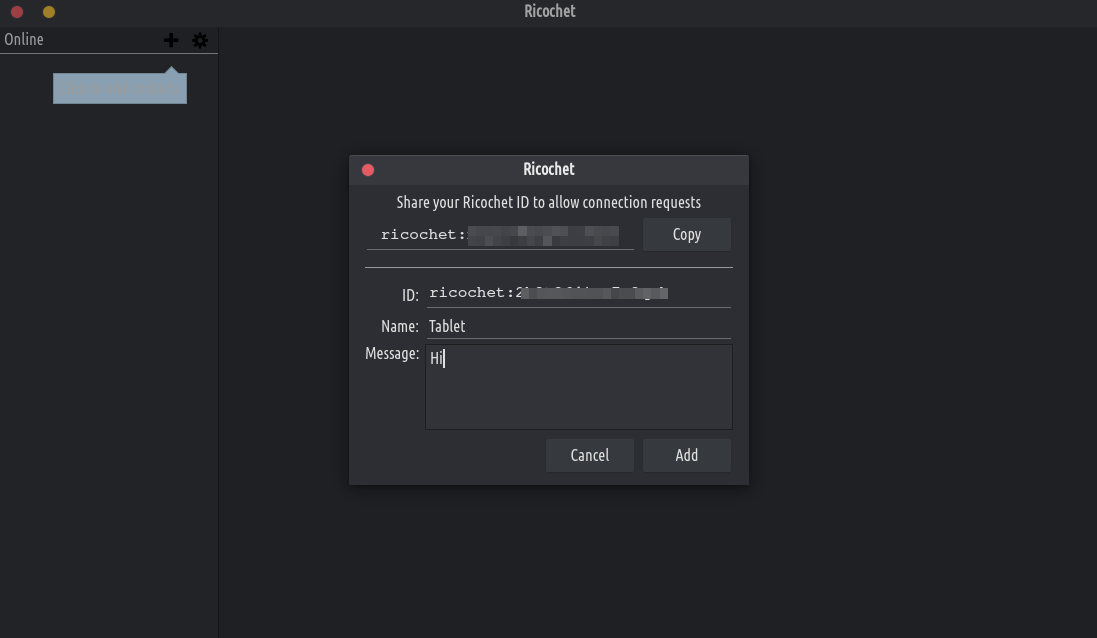This screenshot has width=1097, height=638.
Task: Copy your Ricochet ID
Action: click(686, 234)
